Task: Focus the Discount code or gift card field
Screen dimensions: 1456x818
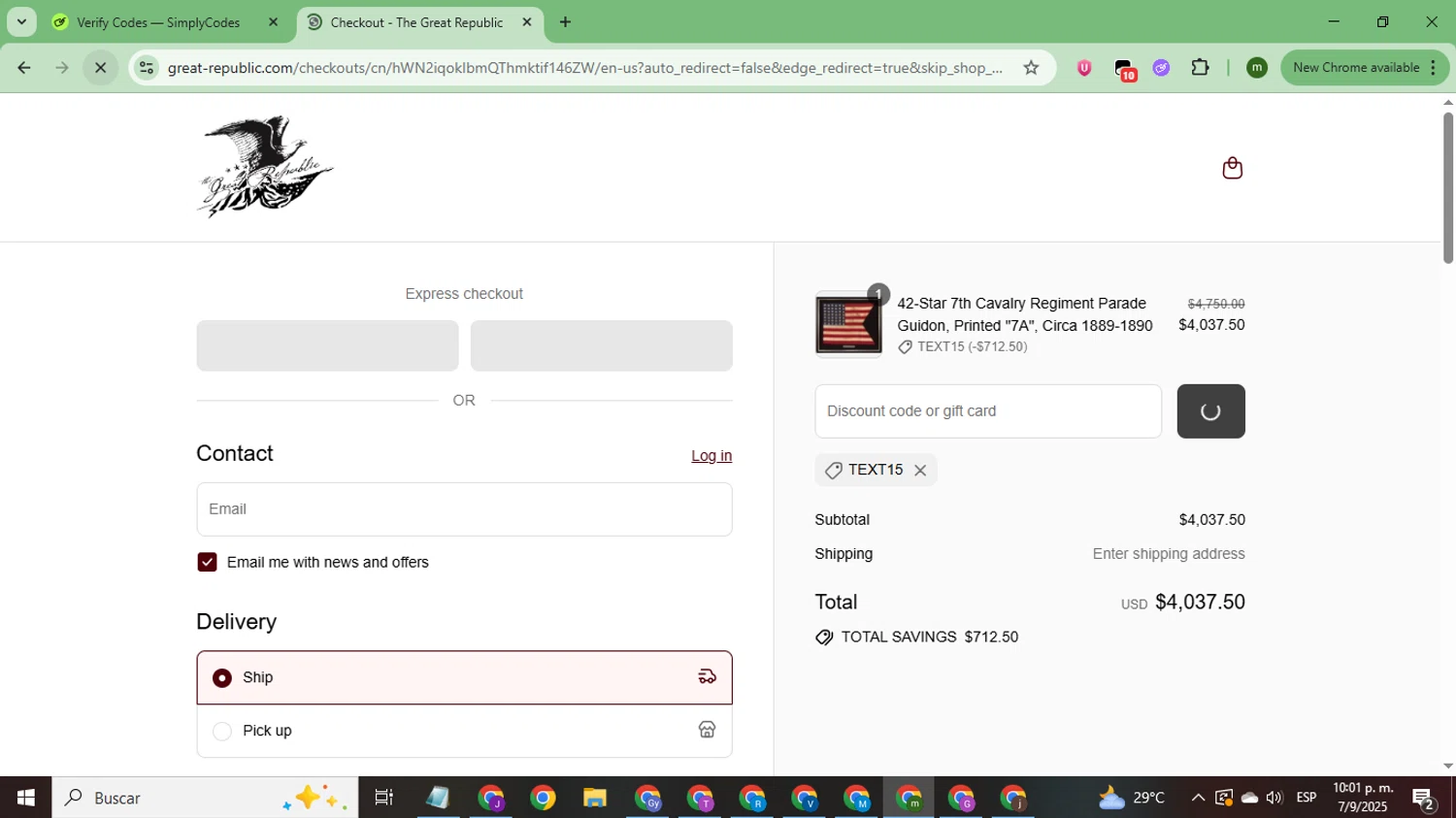Action: coord(988,411)
